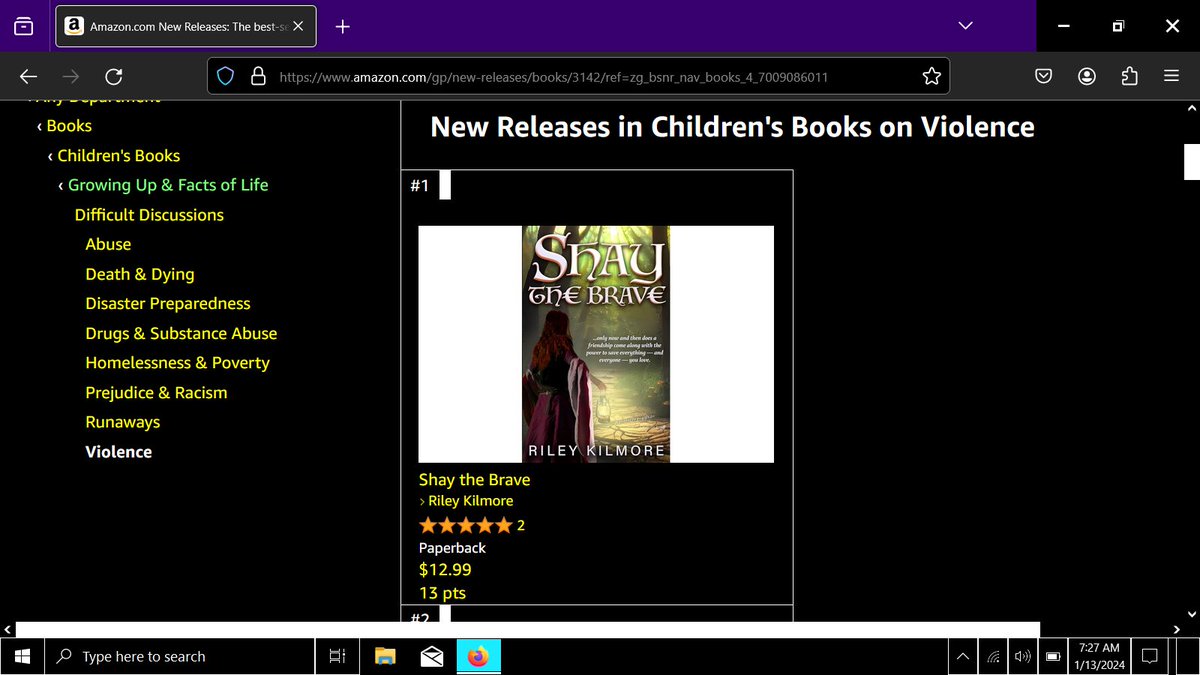Image resolution: width=1200 pixels, height=675 pixels.
Task: Bookmark this page with star icon
Action: pos(931,76)
